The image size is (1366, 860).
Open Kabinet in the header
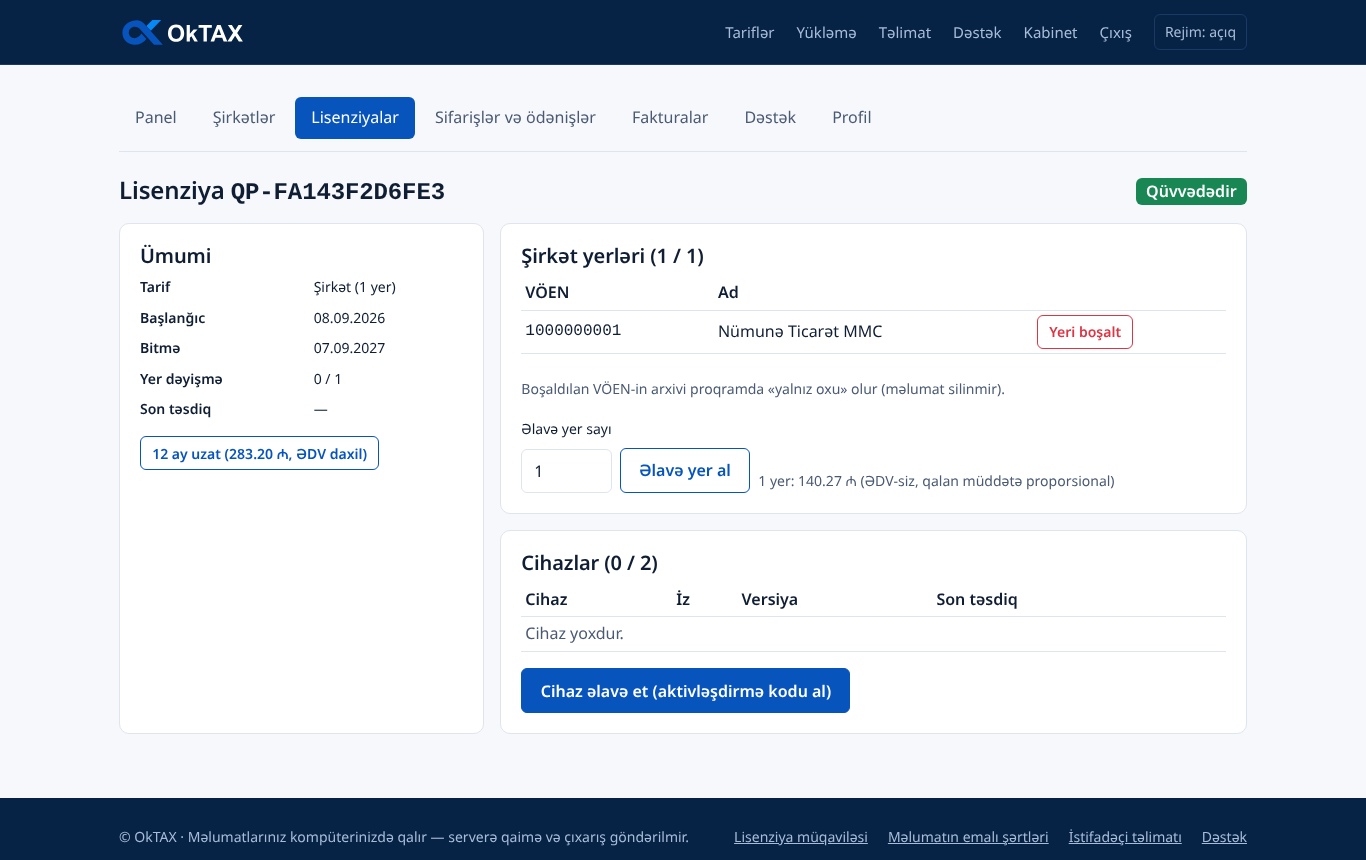tap(1050, 33)
